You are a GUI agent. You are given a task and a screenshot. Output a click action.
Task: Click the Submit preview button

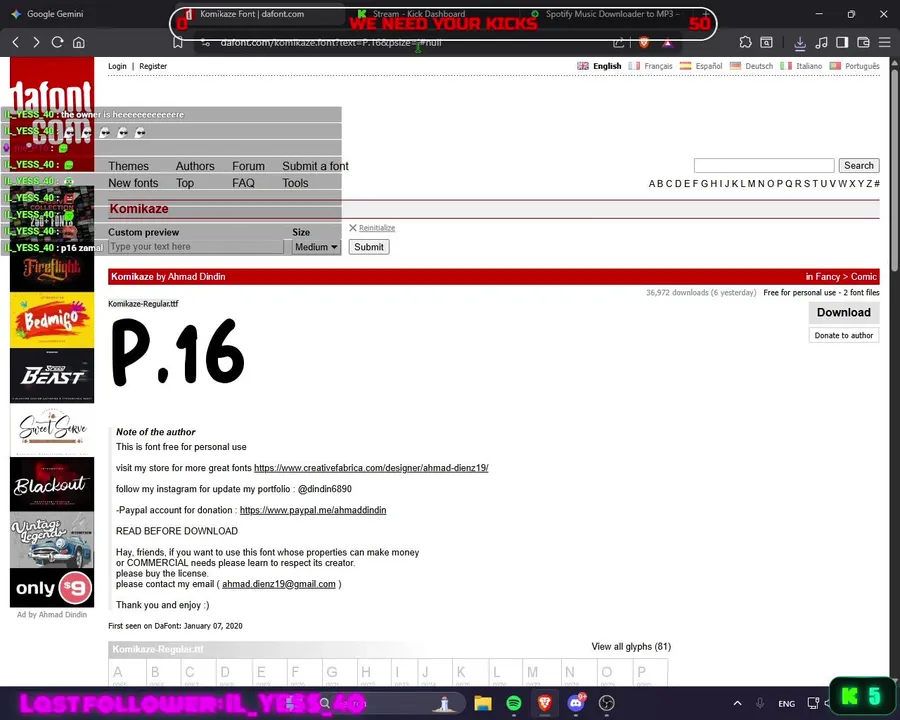(368, 247)
